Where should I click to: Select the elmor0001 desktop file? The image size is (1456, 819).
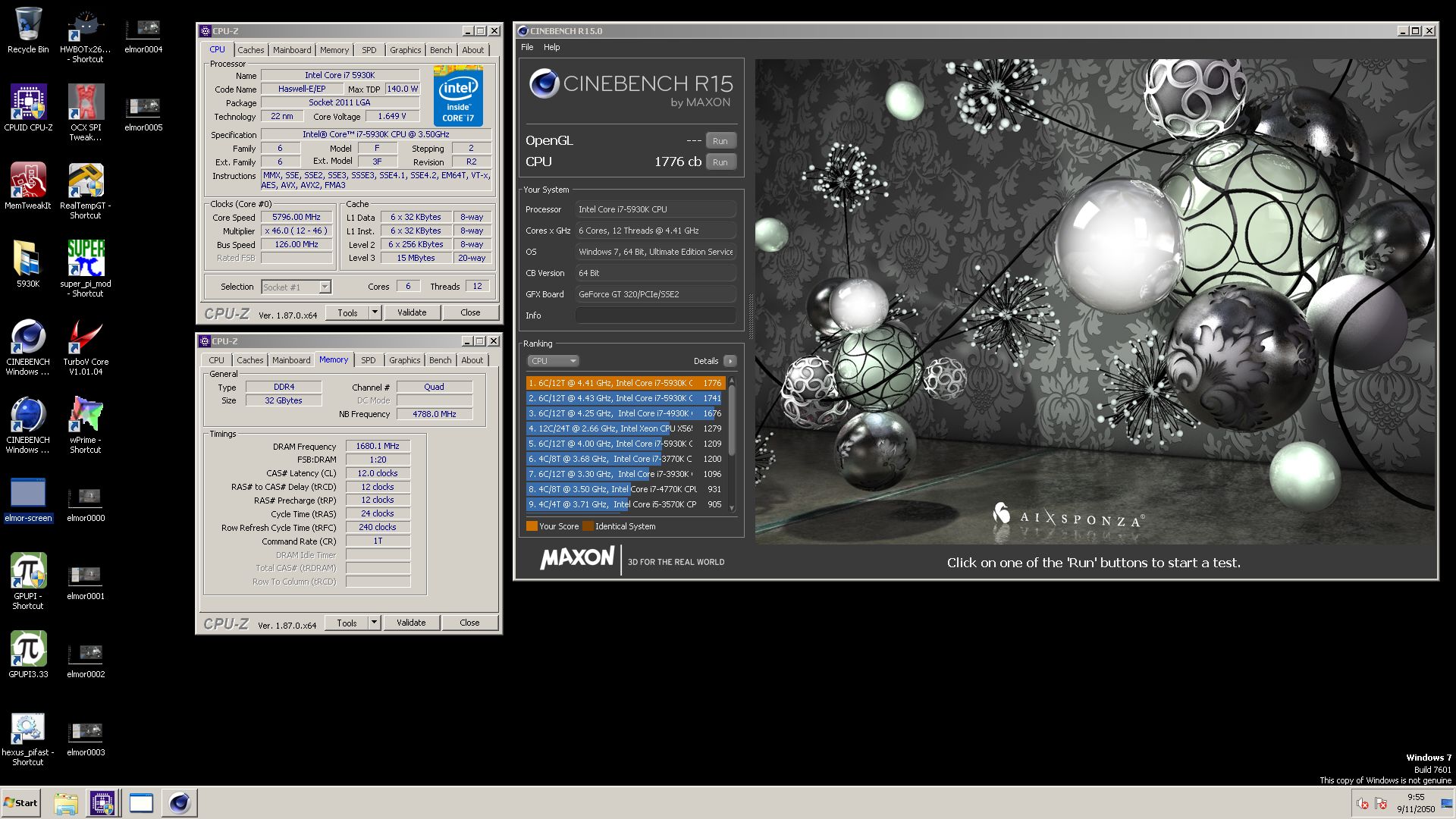[x=86, y=582]
